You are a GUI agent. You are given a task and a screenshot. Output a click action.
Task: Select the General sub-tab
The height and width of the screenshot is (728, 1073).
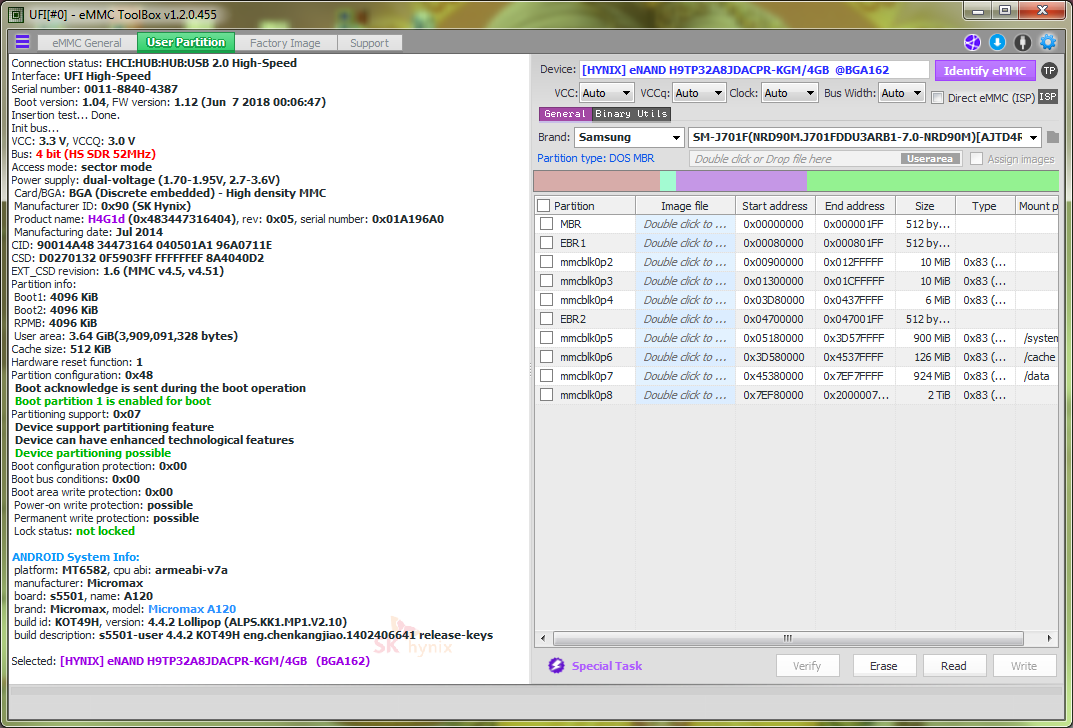click(565, 114)
